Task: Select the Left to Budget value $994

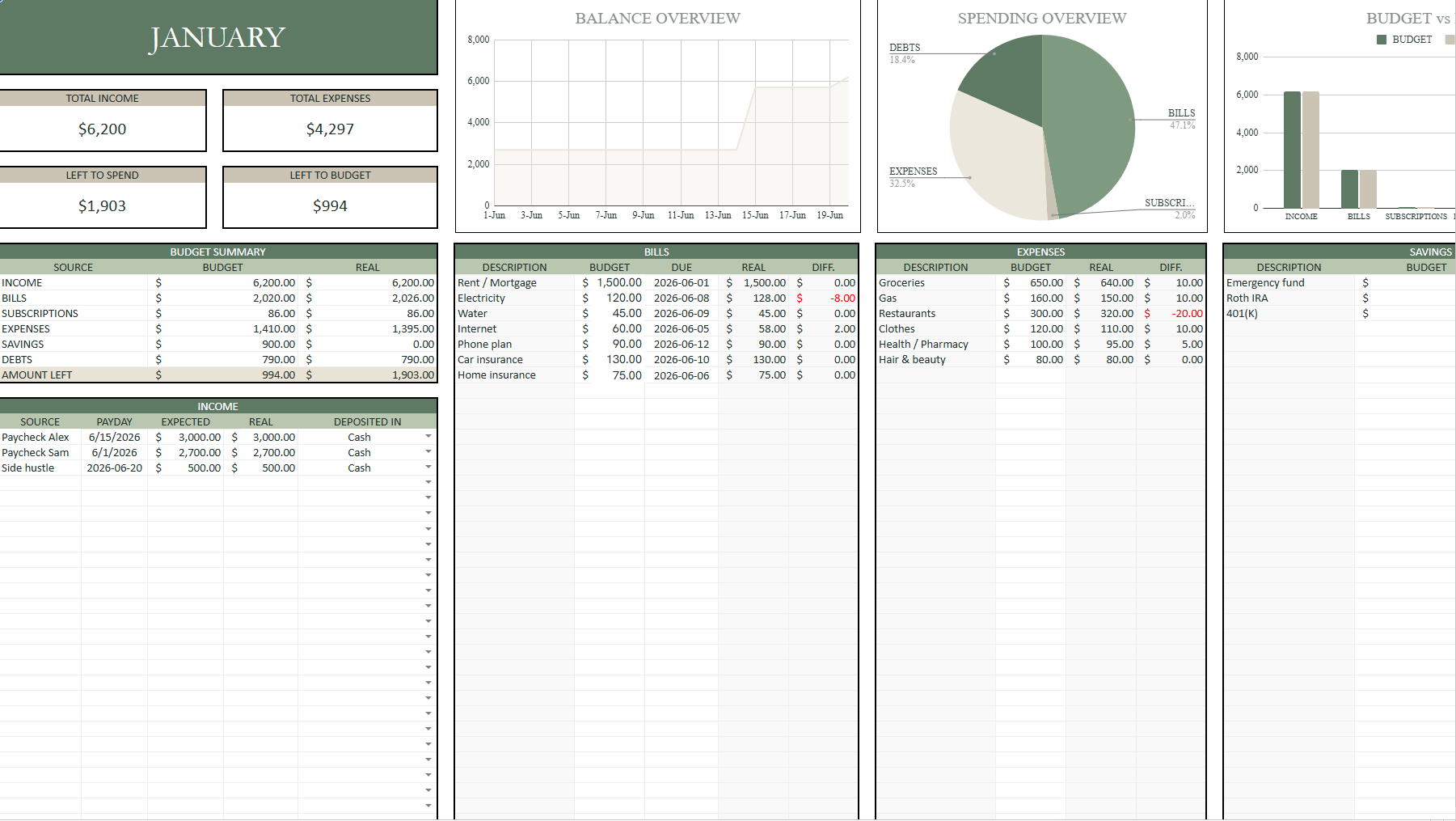Action: click(330, 205)
